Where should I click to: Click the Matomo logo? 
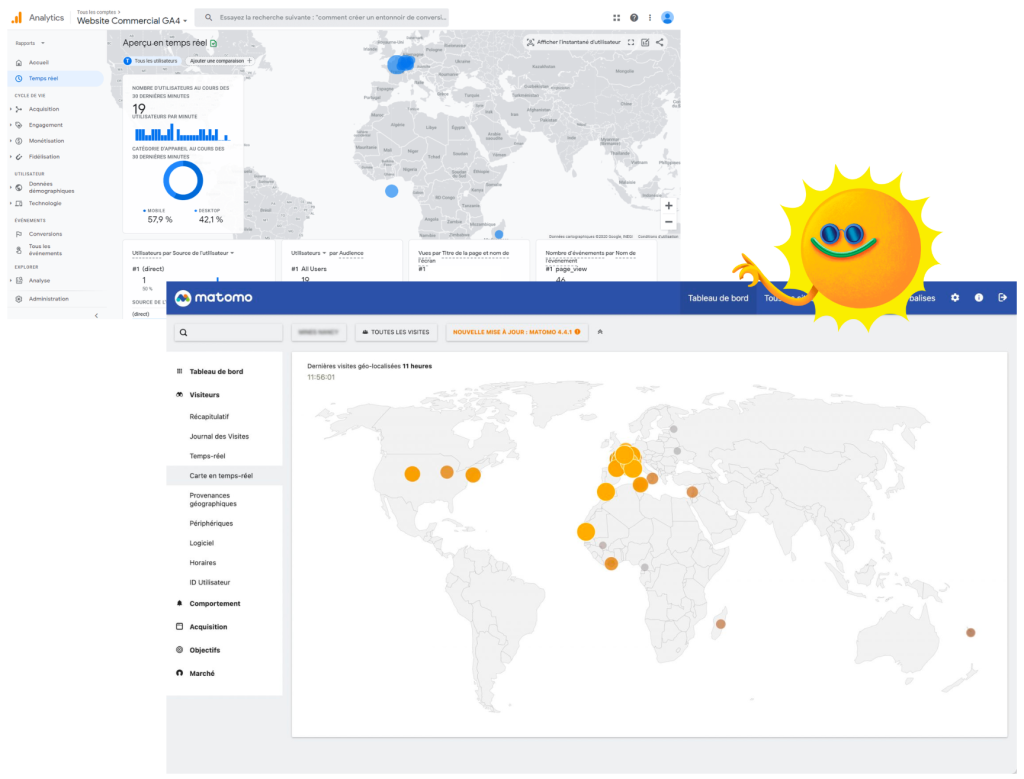pyautogui.click(x=214, y=298)
